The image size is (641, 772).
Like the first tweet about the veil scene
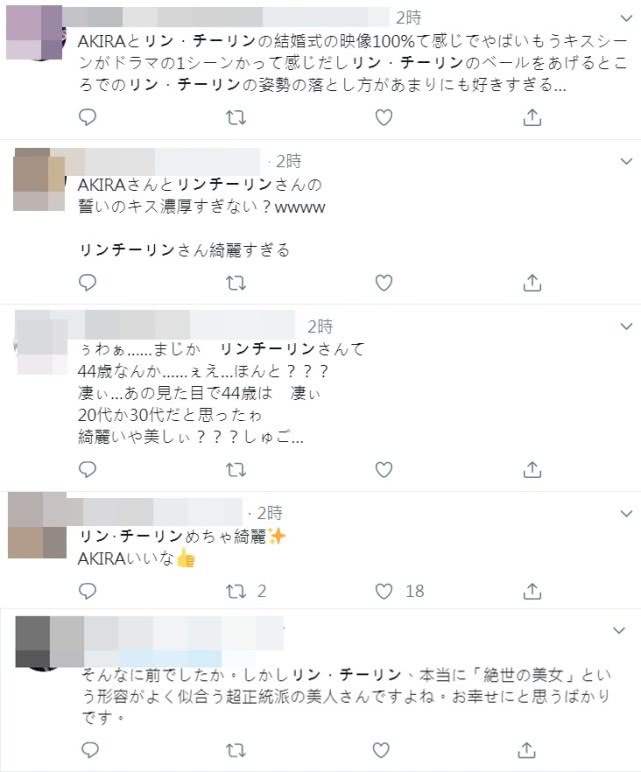(384, 118)
